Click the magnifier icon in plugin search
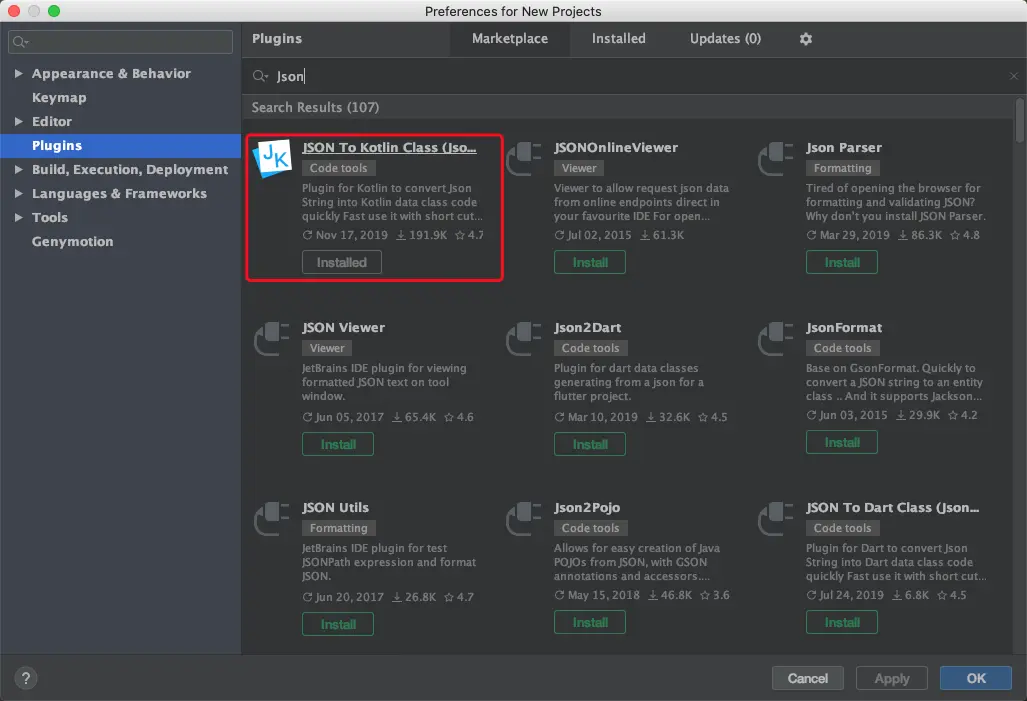 point(260,76)
